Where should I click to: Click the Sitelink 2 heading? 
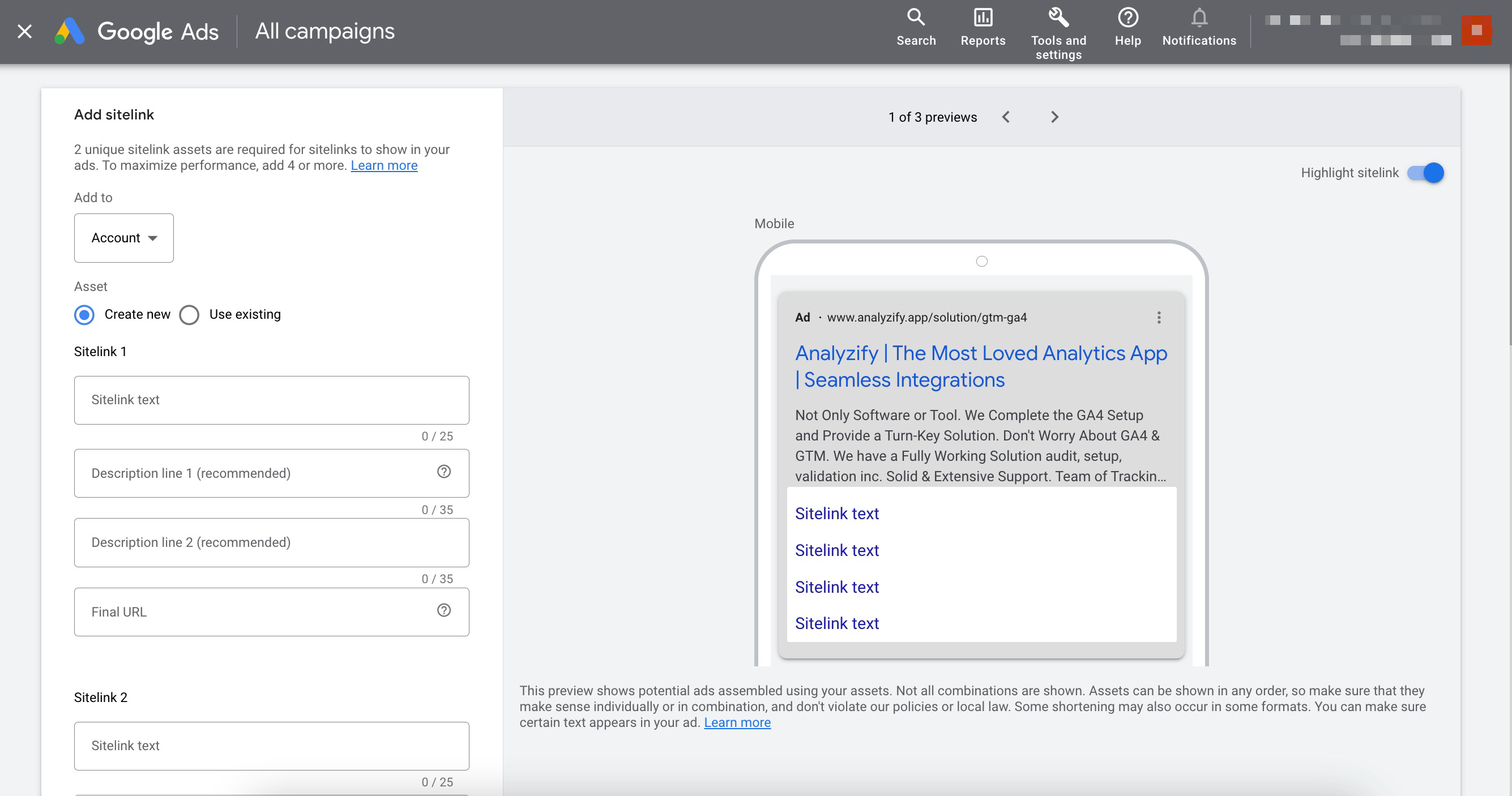(100, 697)
